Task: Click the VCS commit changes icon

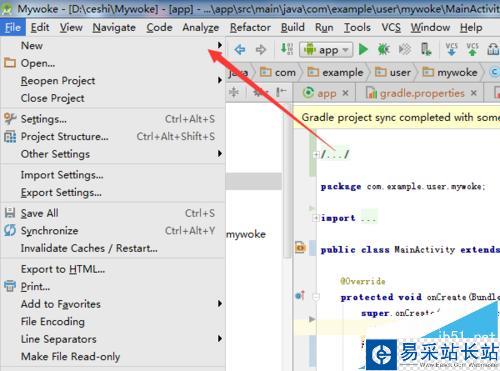Action: (x=472, y=49)
